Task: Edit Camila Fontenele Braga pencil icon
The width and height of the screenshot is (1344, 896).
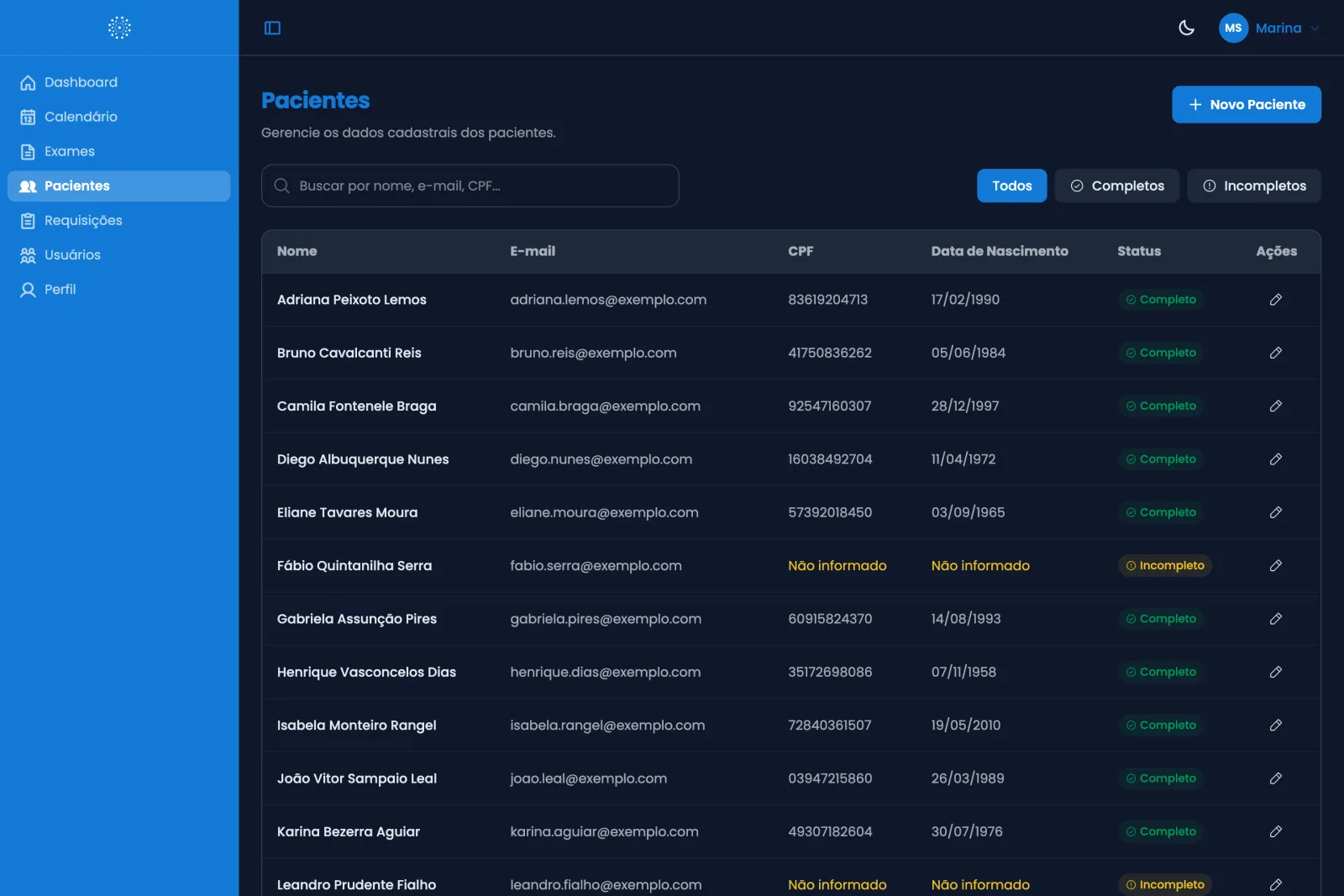Action: pyautogui.click(x=1275, y=406)
